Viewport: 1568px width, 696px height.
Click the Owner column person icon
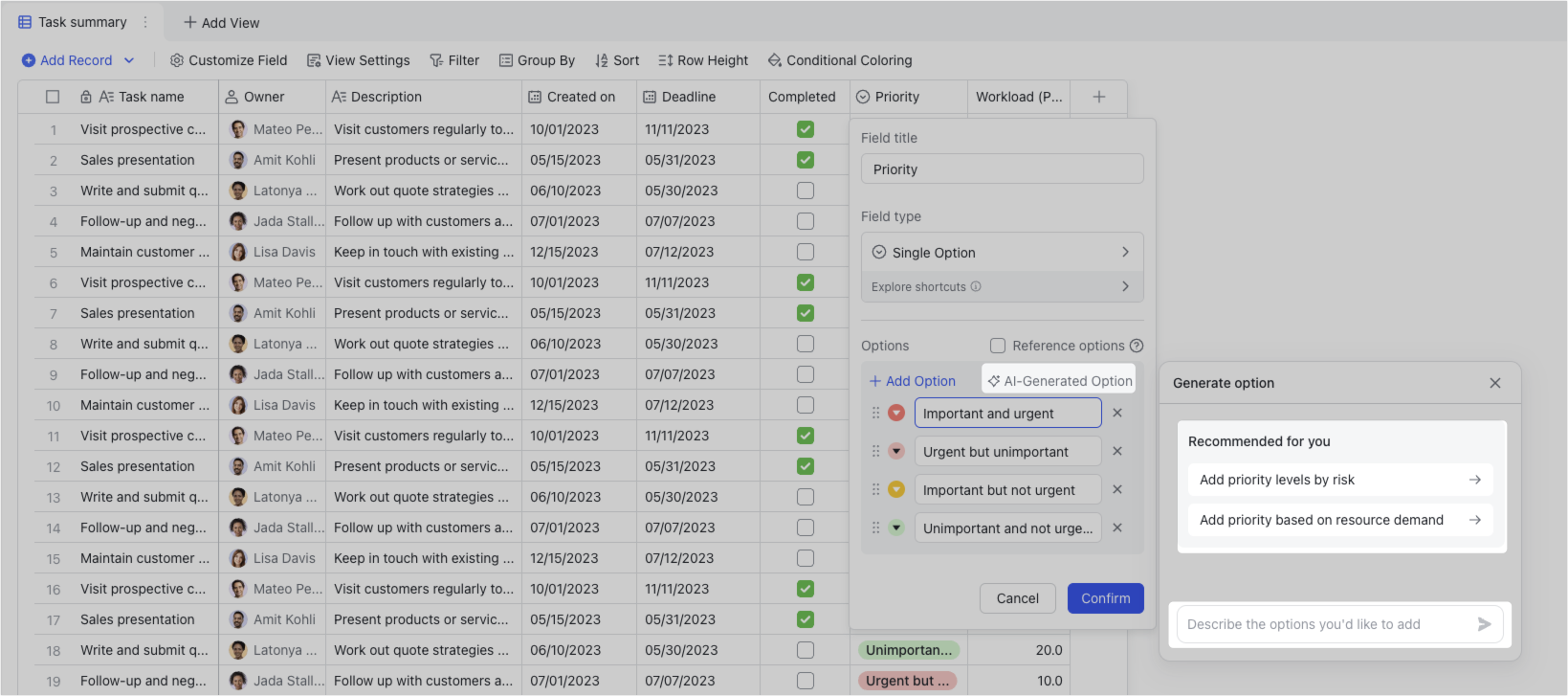click(232, 97)
